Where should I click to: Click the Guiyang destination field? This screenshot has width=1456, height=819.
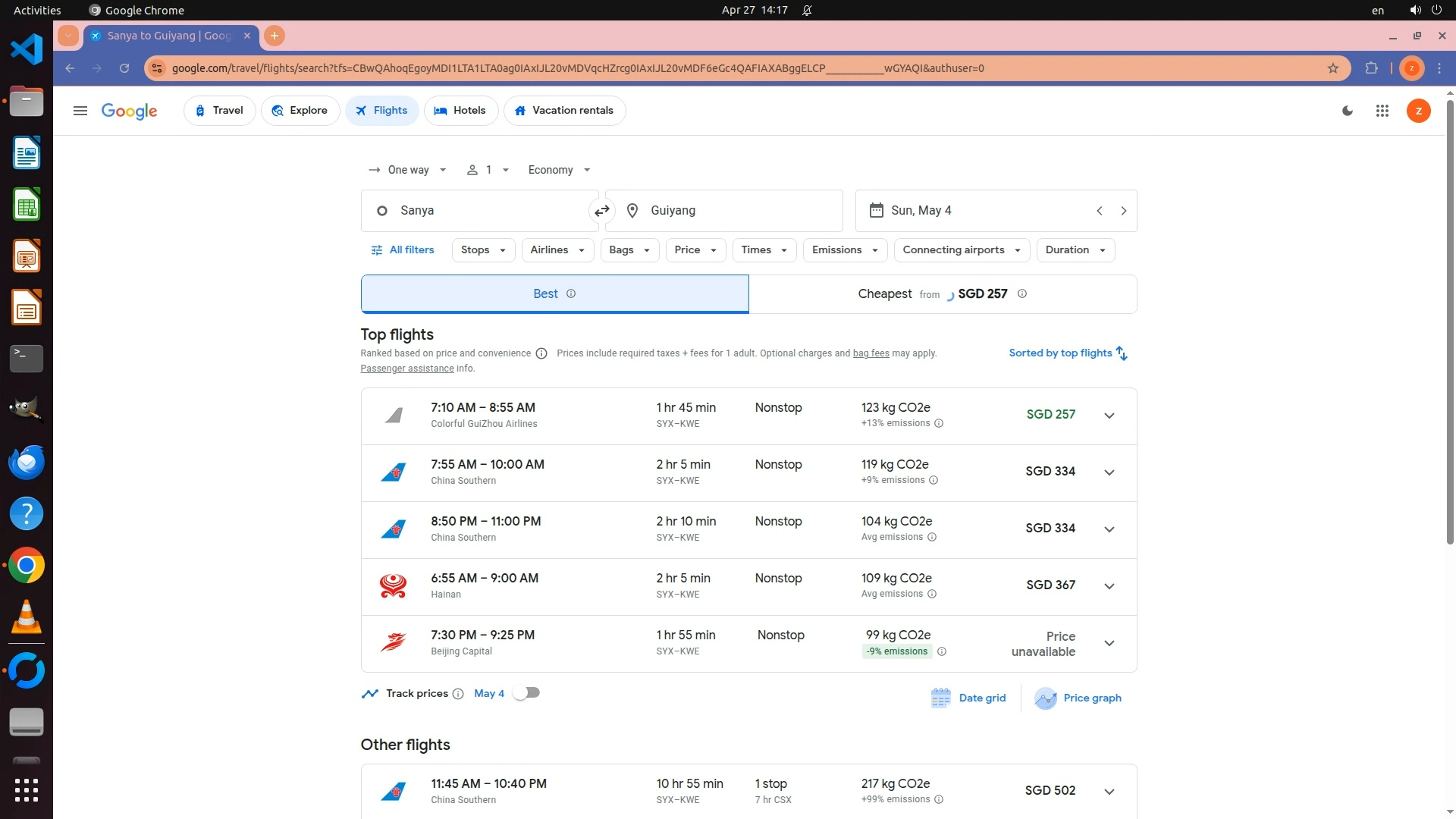click(x=723, y=211)
